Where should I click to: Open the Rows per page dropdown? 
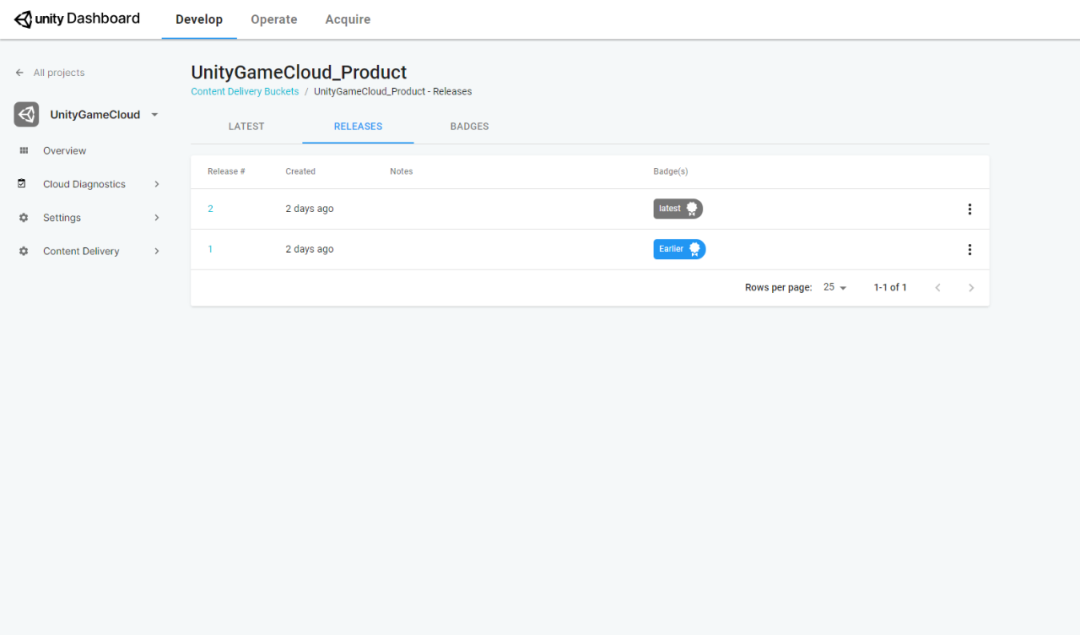point(835,287)
